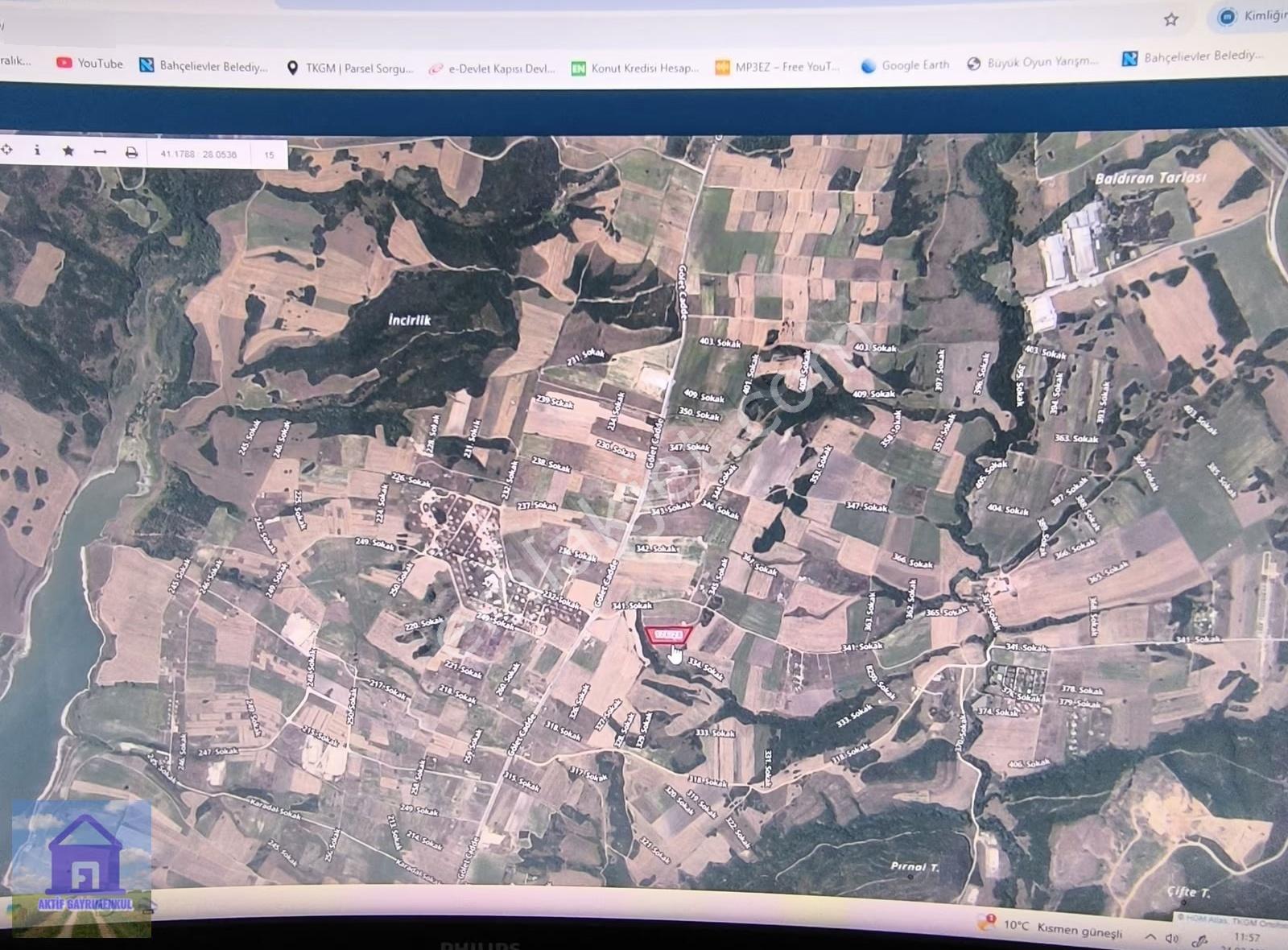Viewport: 1288px width, 950px height.
Task: Click the coordinates field 41.1788 28.0538
Action: tap(199, 154)
